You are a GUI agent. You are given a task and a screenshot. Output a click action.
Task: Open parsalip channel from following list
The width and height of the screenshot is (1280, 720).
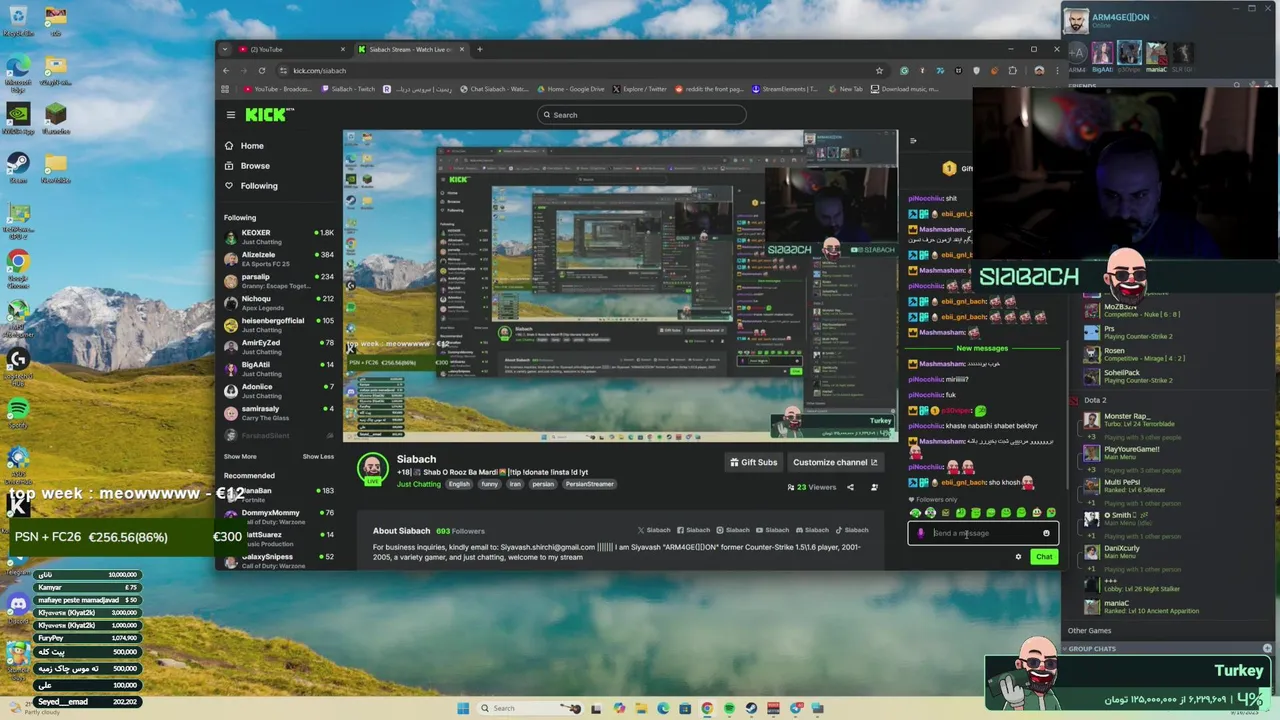tap(279, 281)
